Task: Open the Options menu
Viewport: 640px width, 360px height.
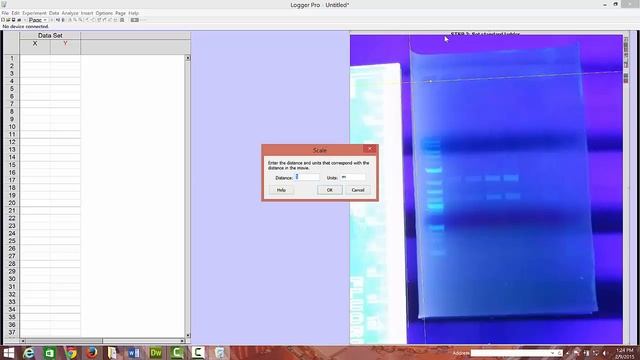Action: (x=104, y=13)
